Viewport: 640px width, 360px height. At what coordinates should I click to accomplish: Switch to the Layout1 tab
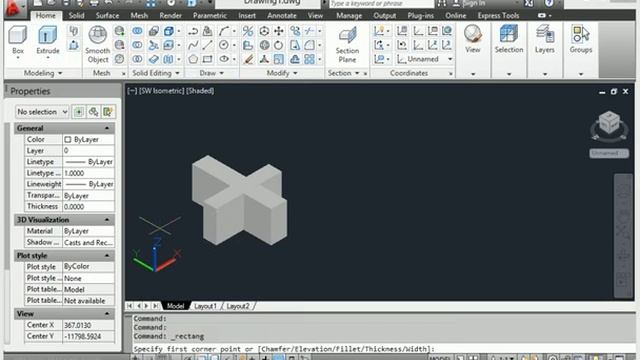205,306
